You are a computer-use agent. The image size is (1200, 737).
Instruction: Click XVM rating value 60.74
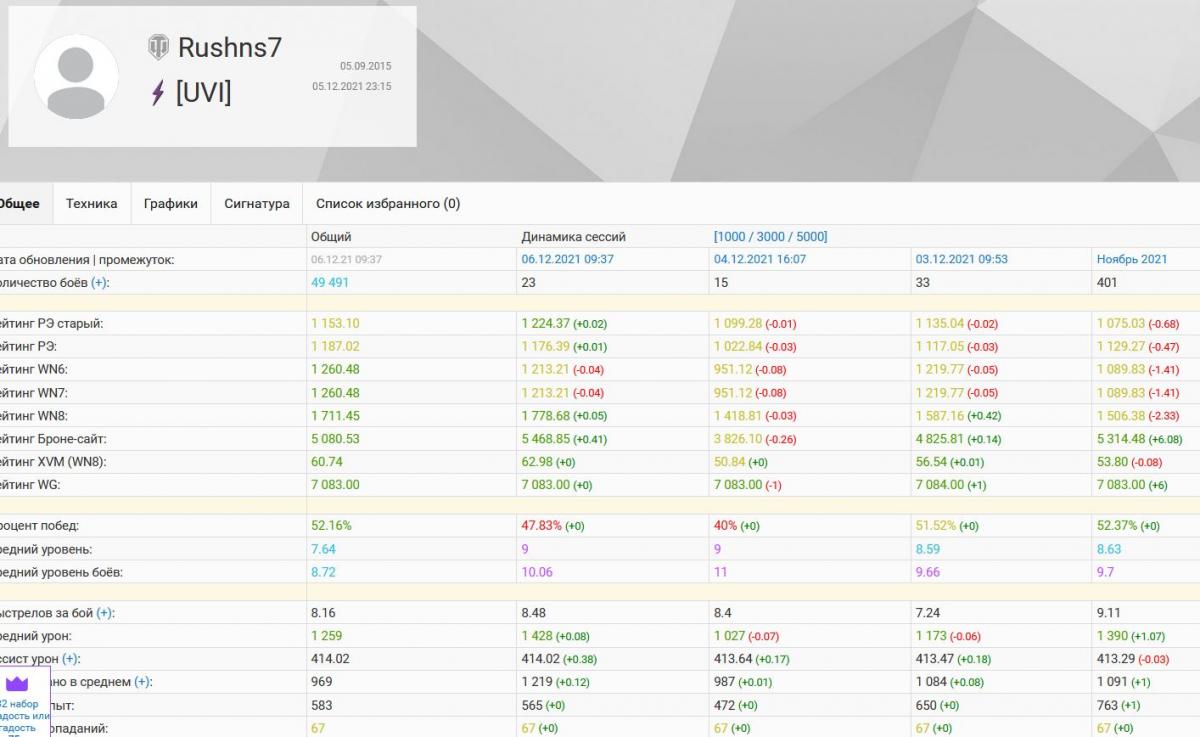[327, 461]
